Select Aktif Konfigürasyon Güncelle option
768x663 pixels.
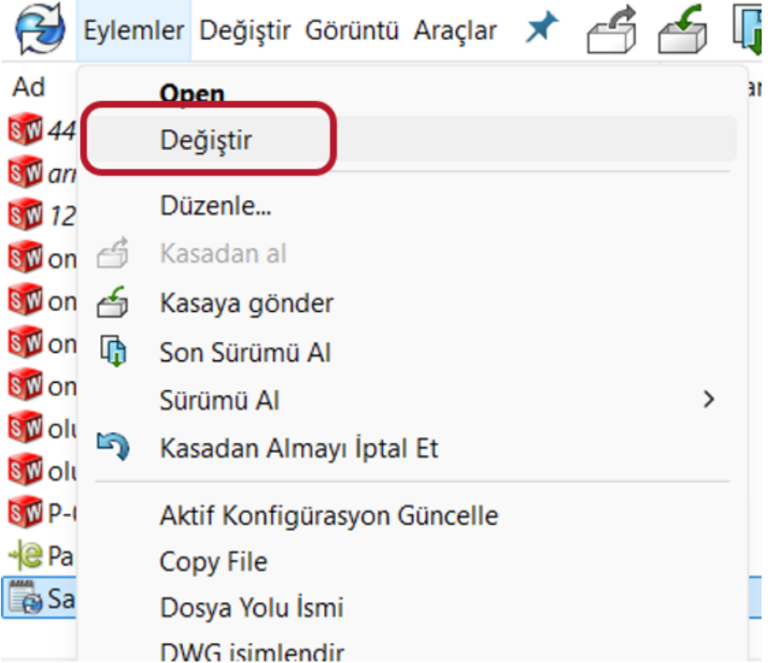pos(328,516)
